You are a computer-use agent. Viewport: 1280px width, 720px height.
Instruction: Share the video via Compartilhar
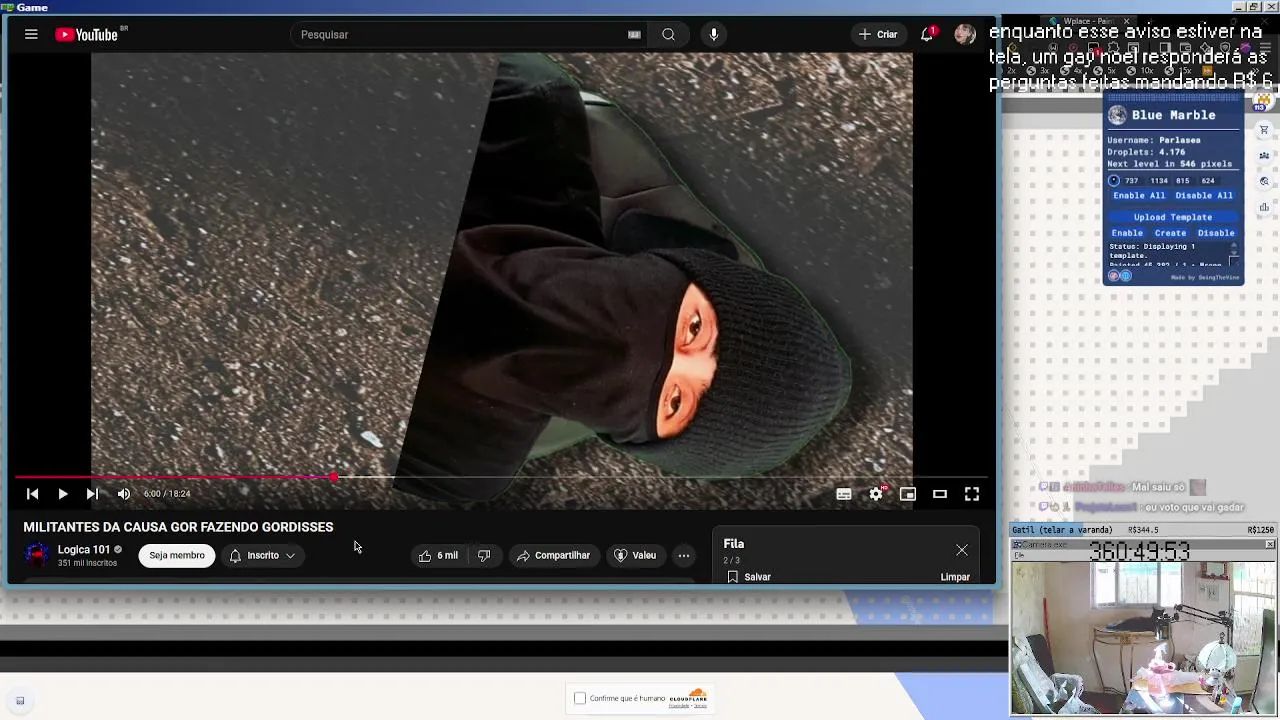tap(553, 555)
